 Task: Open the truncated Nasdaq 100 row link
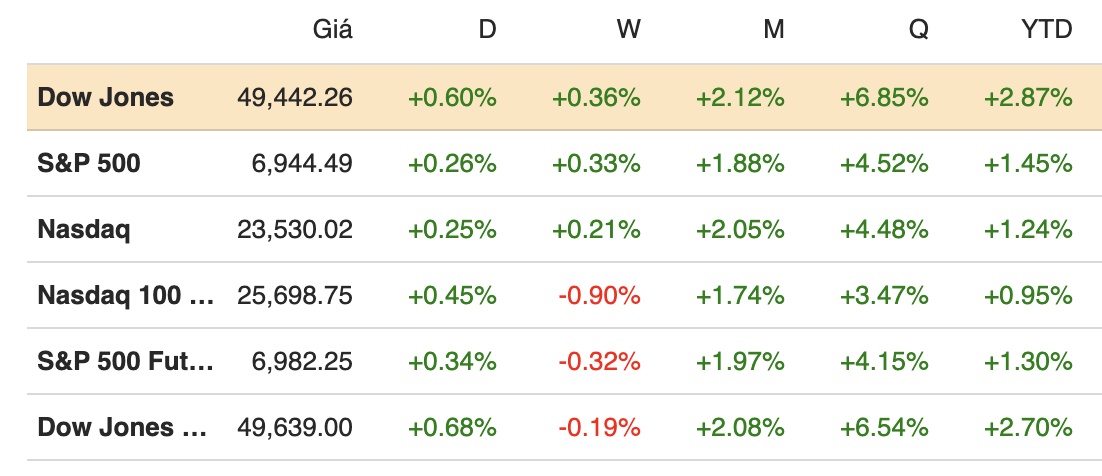point(125,295)
